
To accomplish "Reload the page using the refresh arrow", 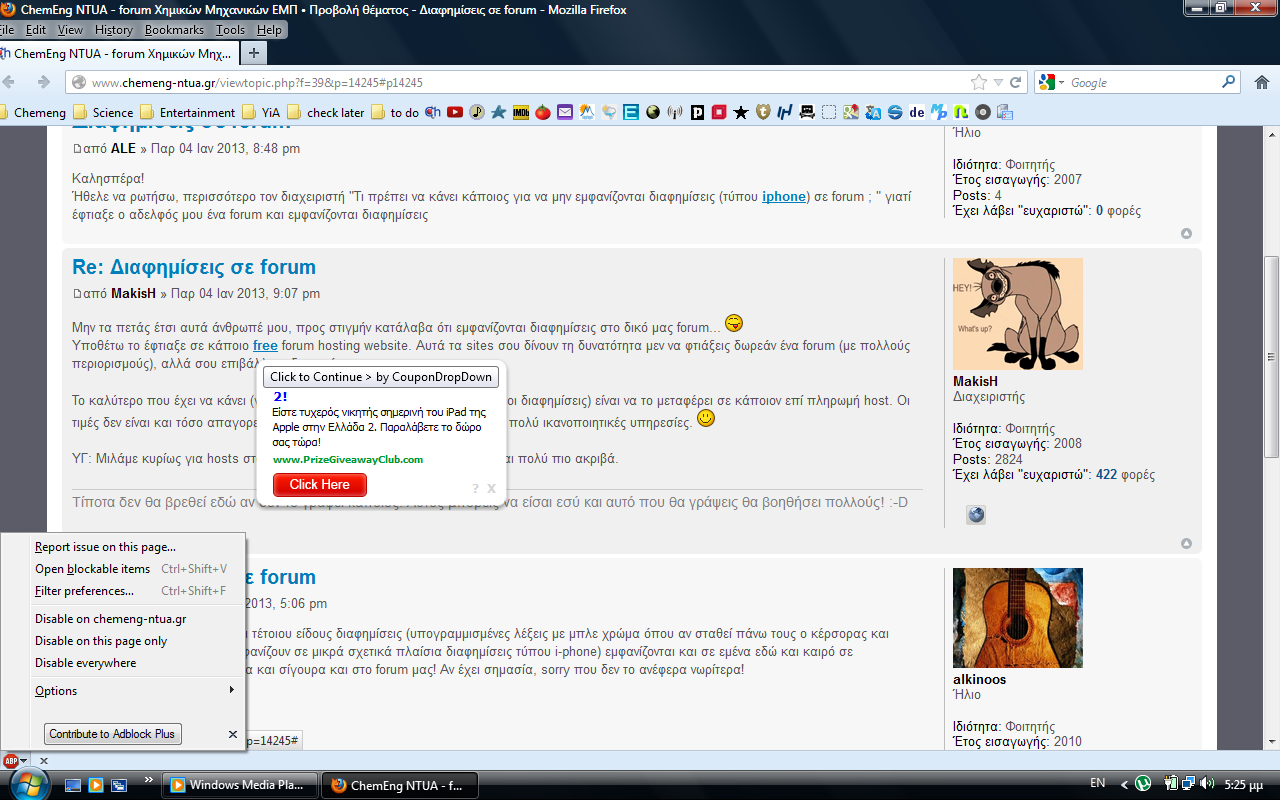I will (1016, 82).
